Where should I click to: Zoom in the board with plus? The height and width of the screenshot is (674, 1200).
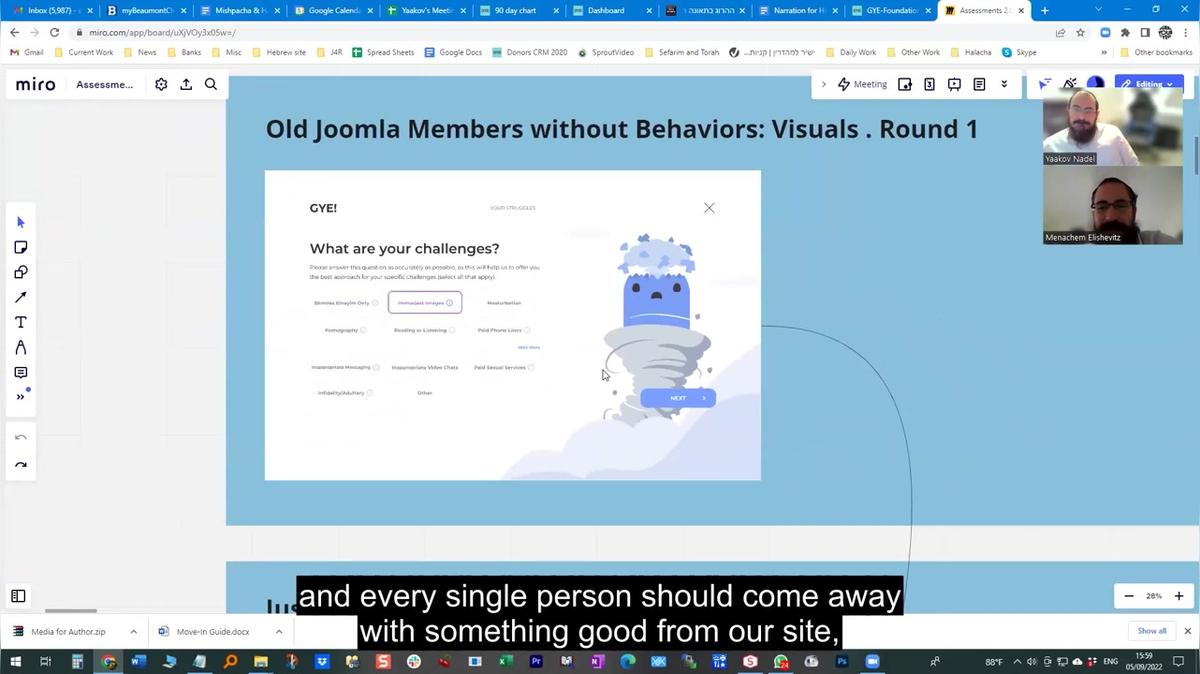coord(1179,596)
